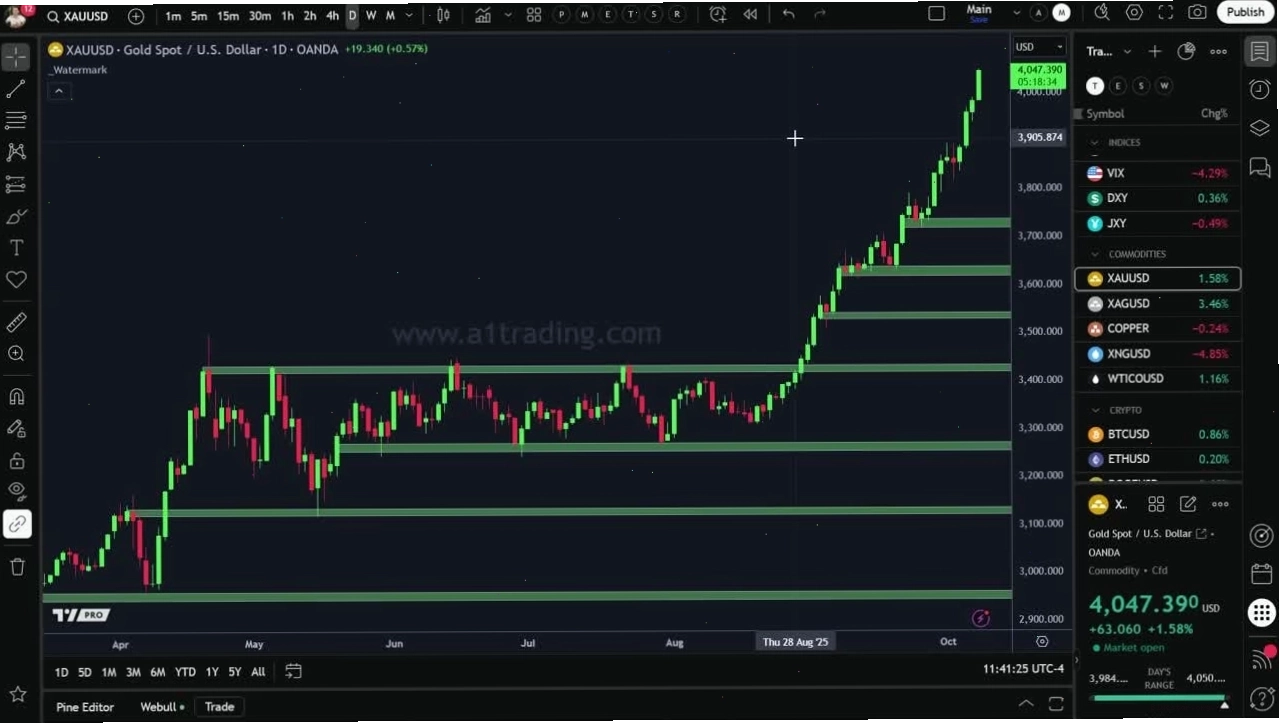Select BTCUSD in the watchlist
The image size is (1279, 724).
(x=1158, y=435)
